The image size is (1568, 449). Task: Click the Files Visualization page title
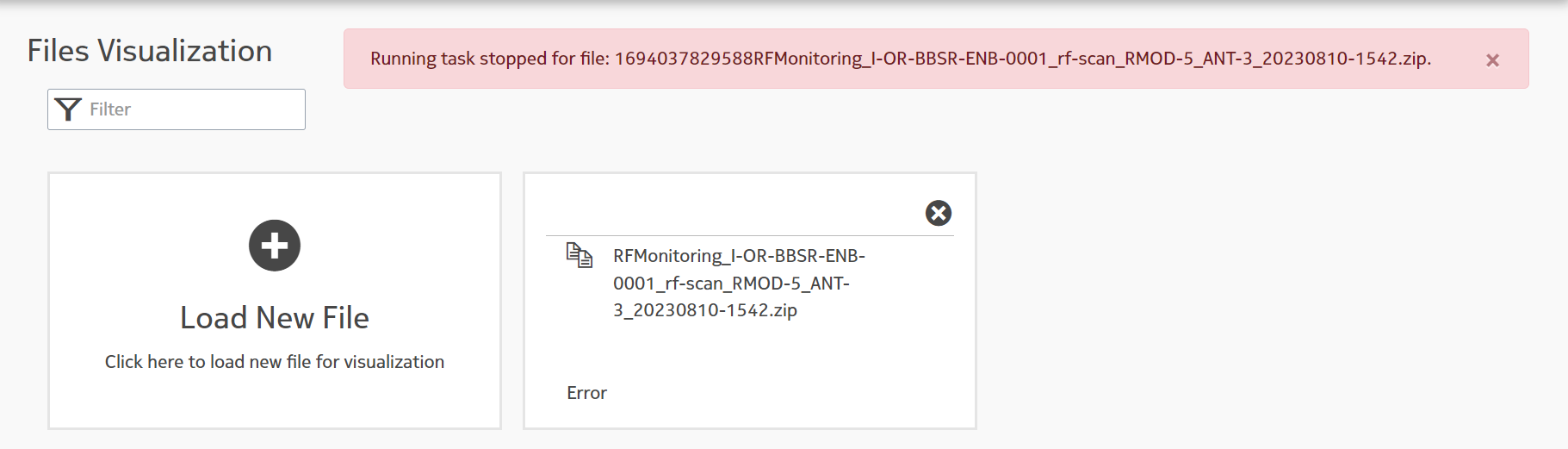(150, 51)
